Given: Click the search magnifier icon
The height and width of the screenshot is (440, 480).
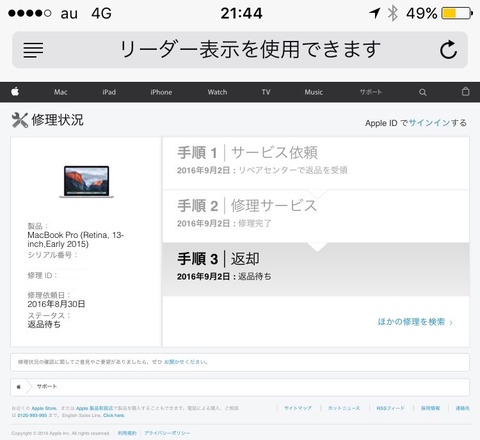Looking at the screenshot, I should pos(423,92).
